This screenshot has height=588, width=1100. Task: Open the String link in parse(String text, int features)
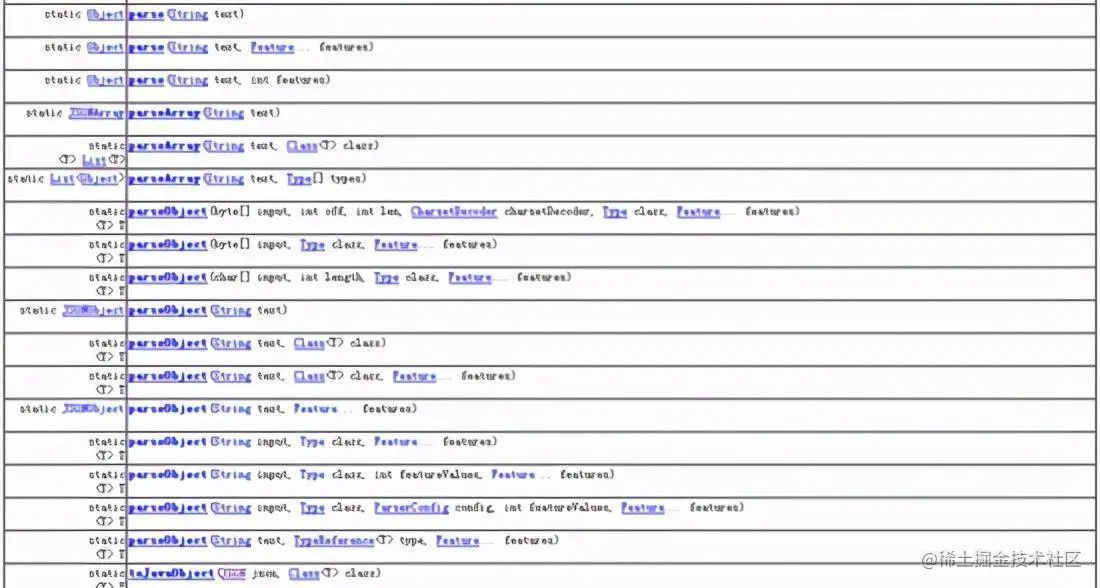pyautogui.click(x=188, y=81)
